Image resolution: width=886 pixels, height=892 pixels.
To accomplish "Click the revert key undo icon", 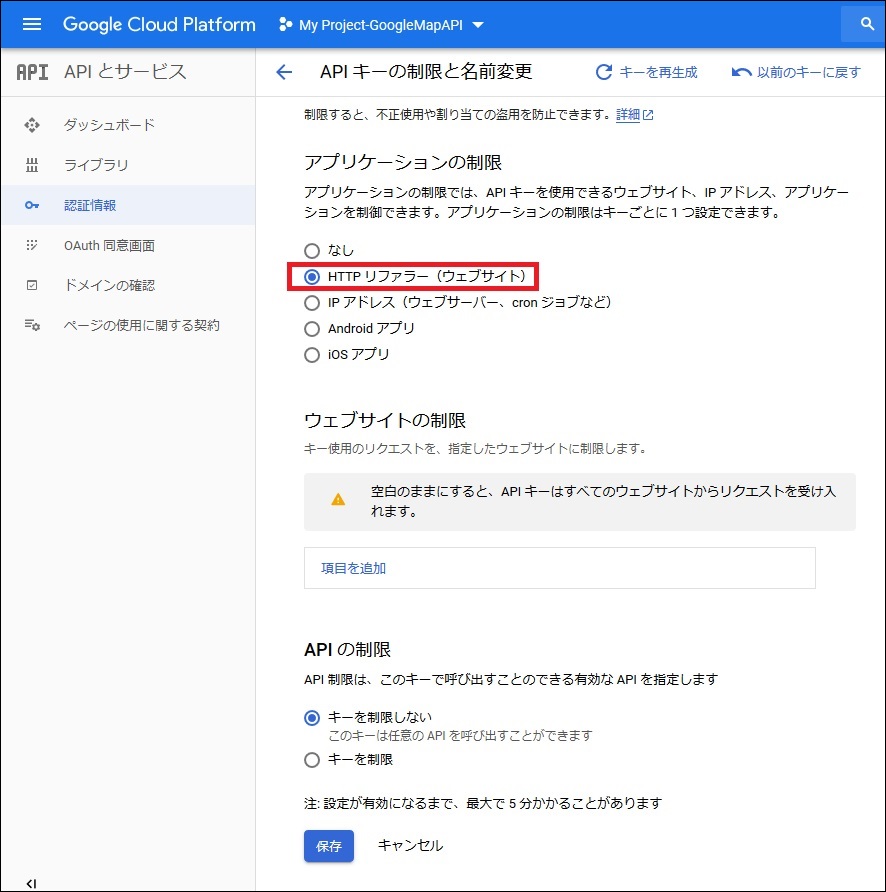I will click(x=741, y=72).
